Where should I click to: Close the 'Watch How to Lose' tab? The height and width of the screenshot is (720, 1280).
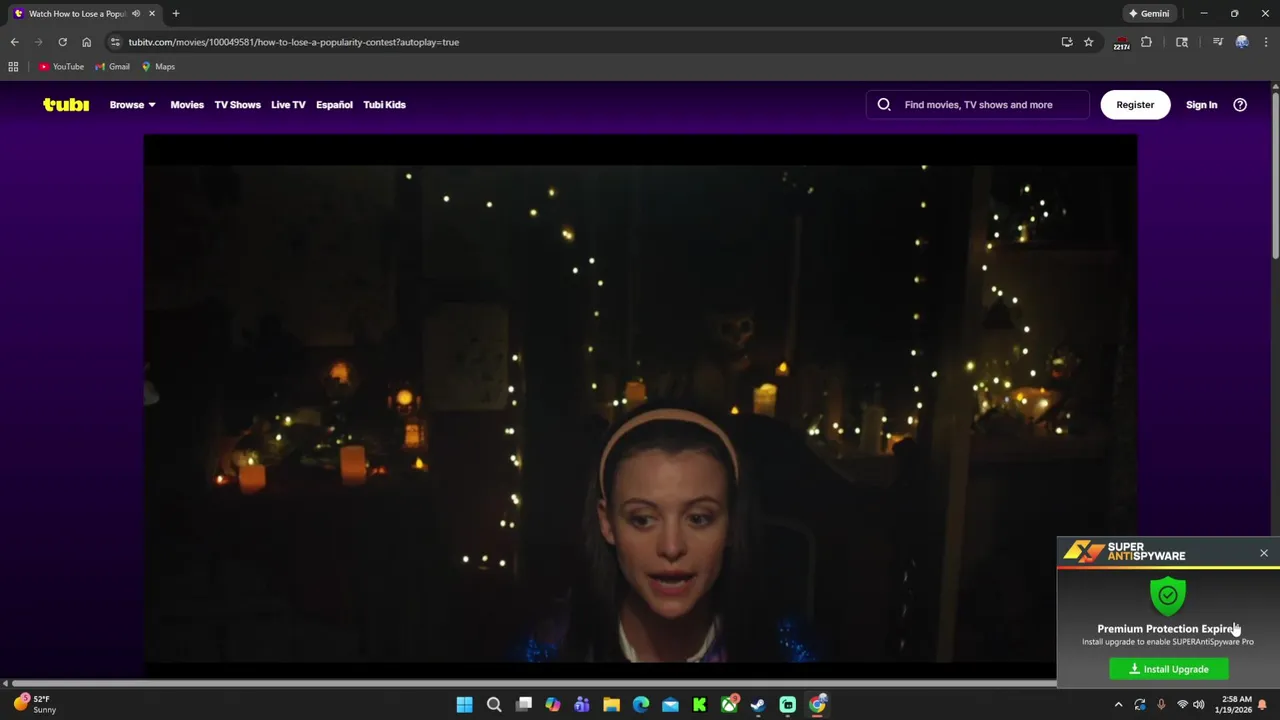pos(152,14)
